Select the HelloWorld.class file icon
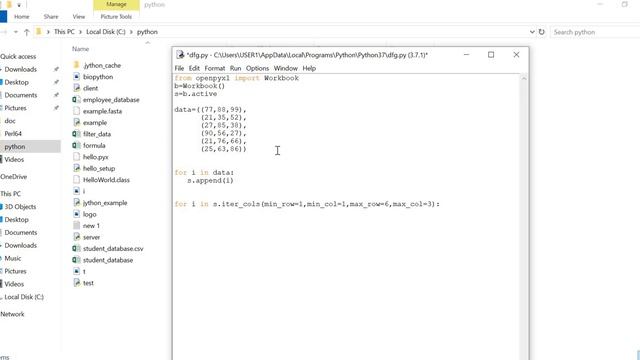Image resolution: width=640 pixels, height=360 pixels. pyautogui.click(x=76, y=179)
